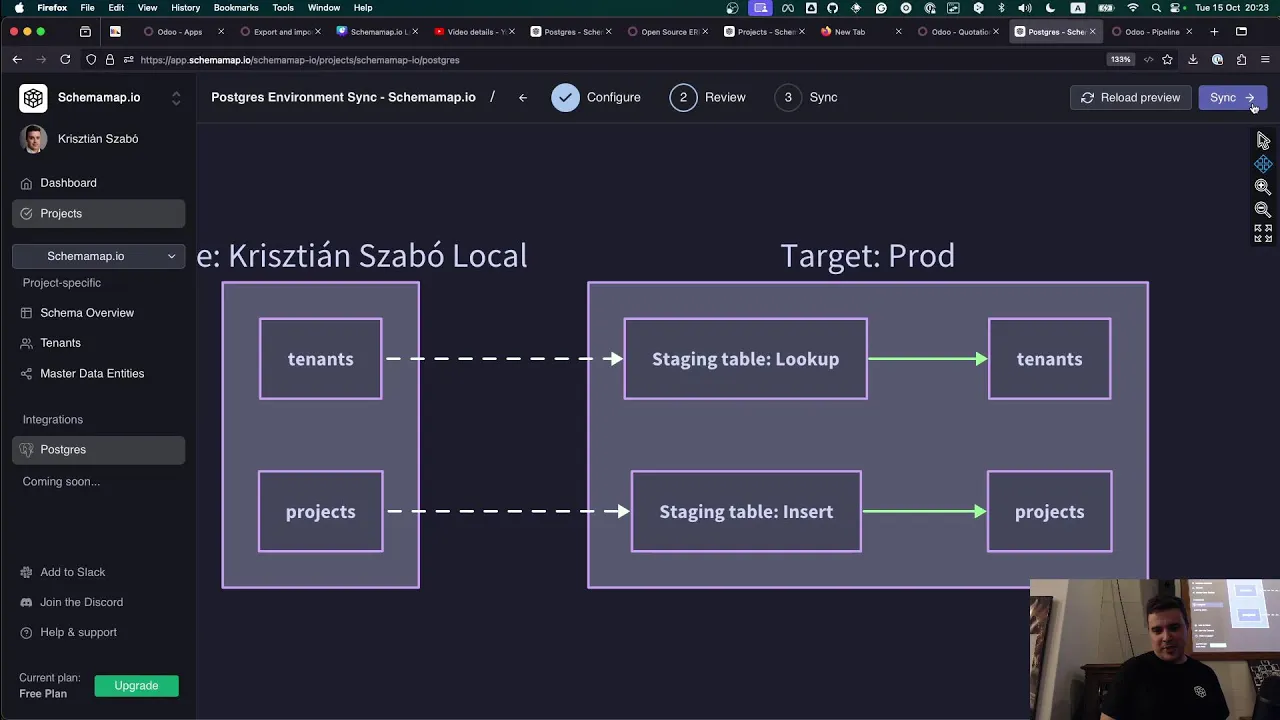Expand the Schemamap.io project dropdown
Viewport: 1280px width, 720px height.
pyautogui.click(x=99, y=256)
